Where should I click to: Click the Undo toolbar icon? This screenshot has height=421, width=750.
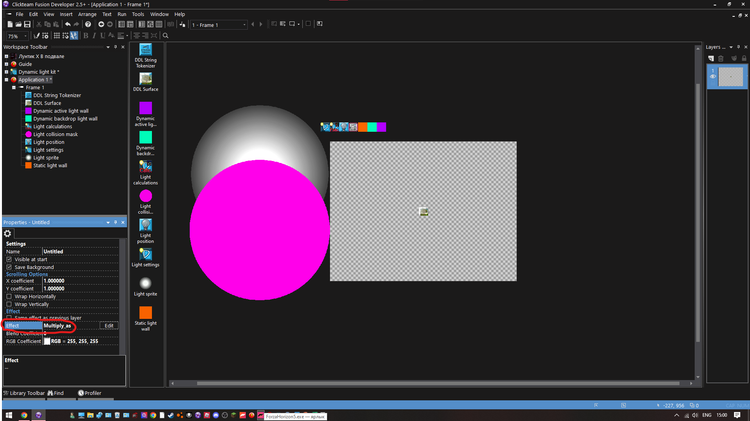point(68,24)
